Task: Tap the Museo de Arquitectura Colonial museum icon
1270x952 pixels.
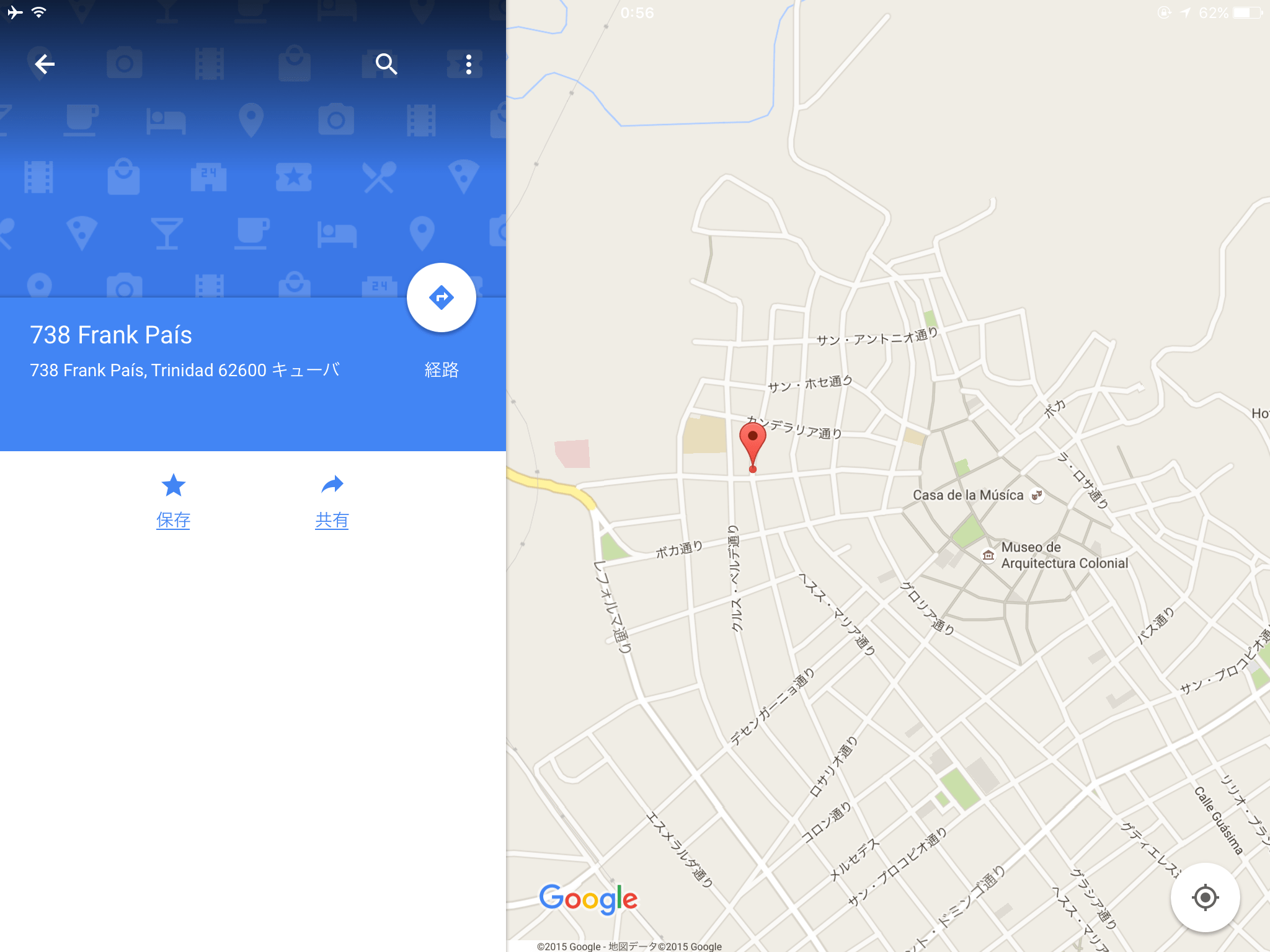Action: [988, 555]
